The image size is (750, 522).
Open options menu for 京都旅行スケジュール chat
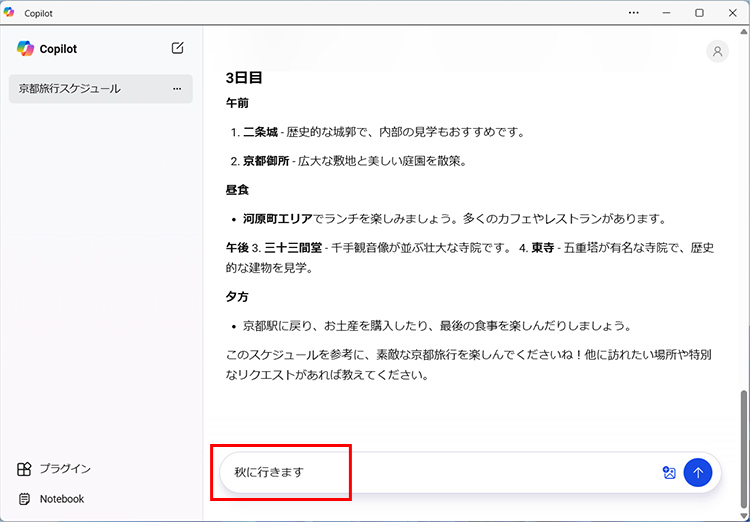pyautogui.click(x=177, y=89)
